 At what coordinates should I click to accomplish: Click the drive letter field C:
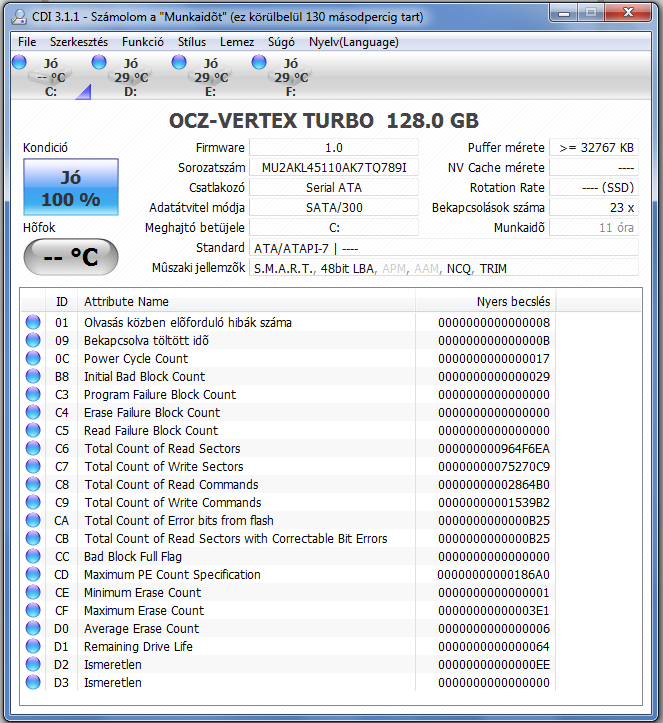pos(334,228)
